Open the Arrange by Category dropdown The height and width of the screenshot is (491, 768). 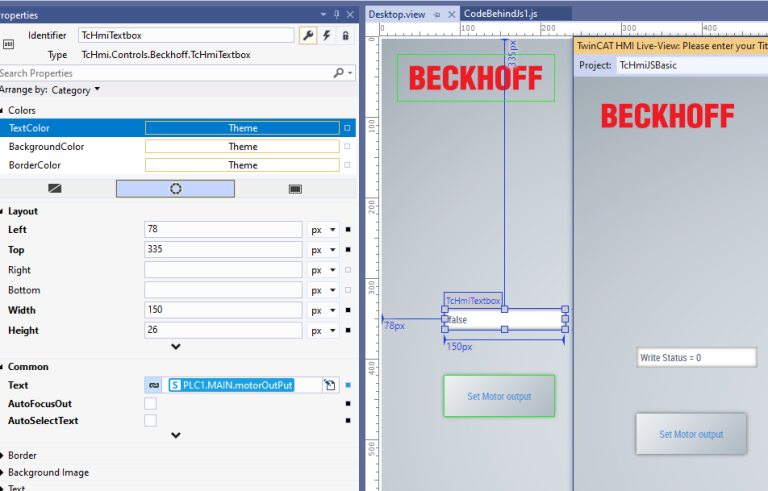tap(75, 90)
